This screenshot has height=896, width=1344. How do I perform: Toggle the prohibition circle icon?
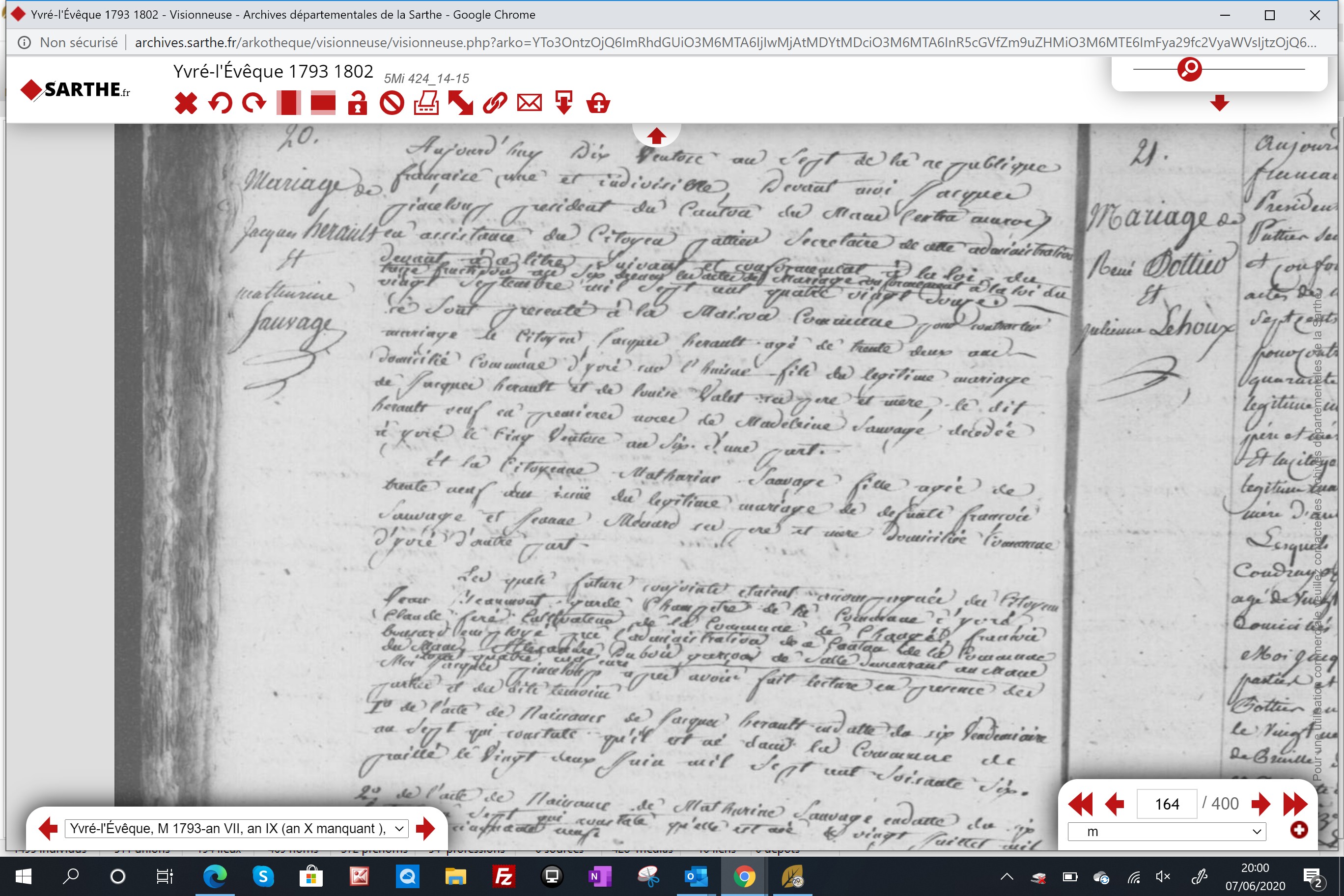[392, 104]
